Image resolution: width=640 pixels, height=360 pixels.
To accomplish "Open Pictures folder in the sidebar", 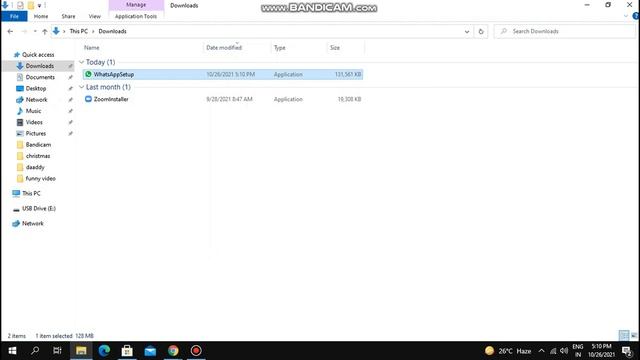I will [x=36, y=133].
